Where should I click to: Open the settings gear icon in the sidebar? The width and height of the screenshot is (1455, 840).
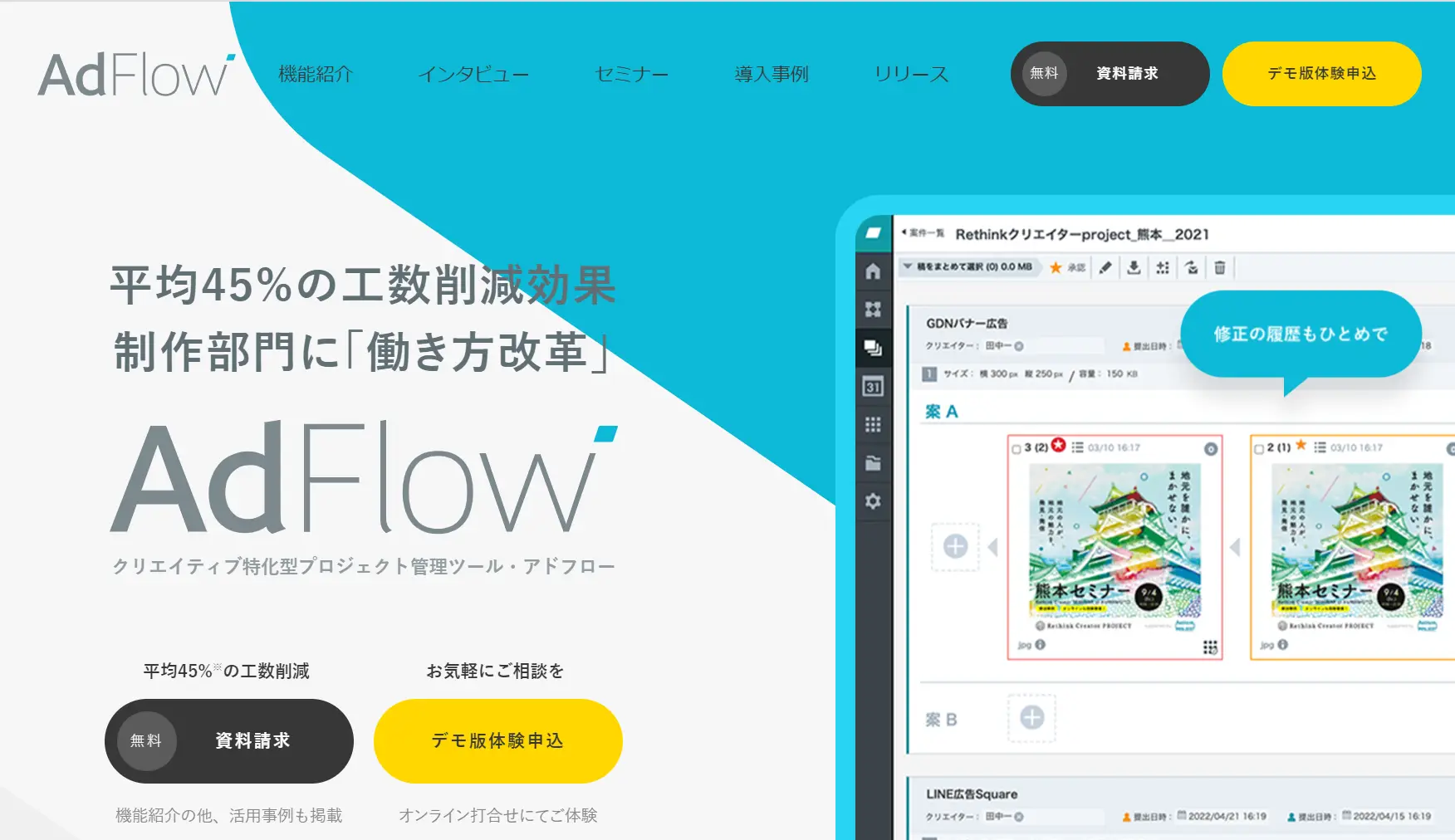(873, 501)
